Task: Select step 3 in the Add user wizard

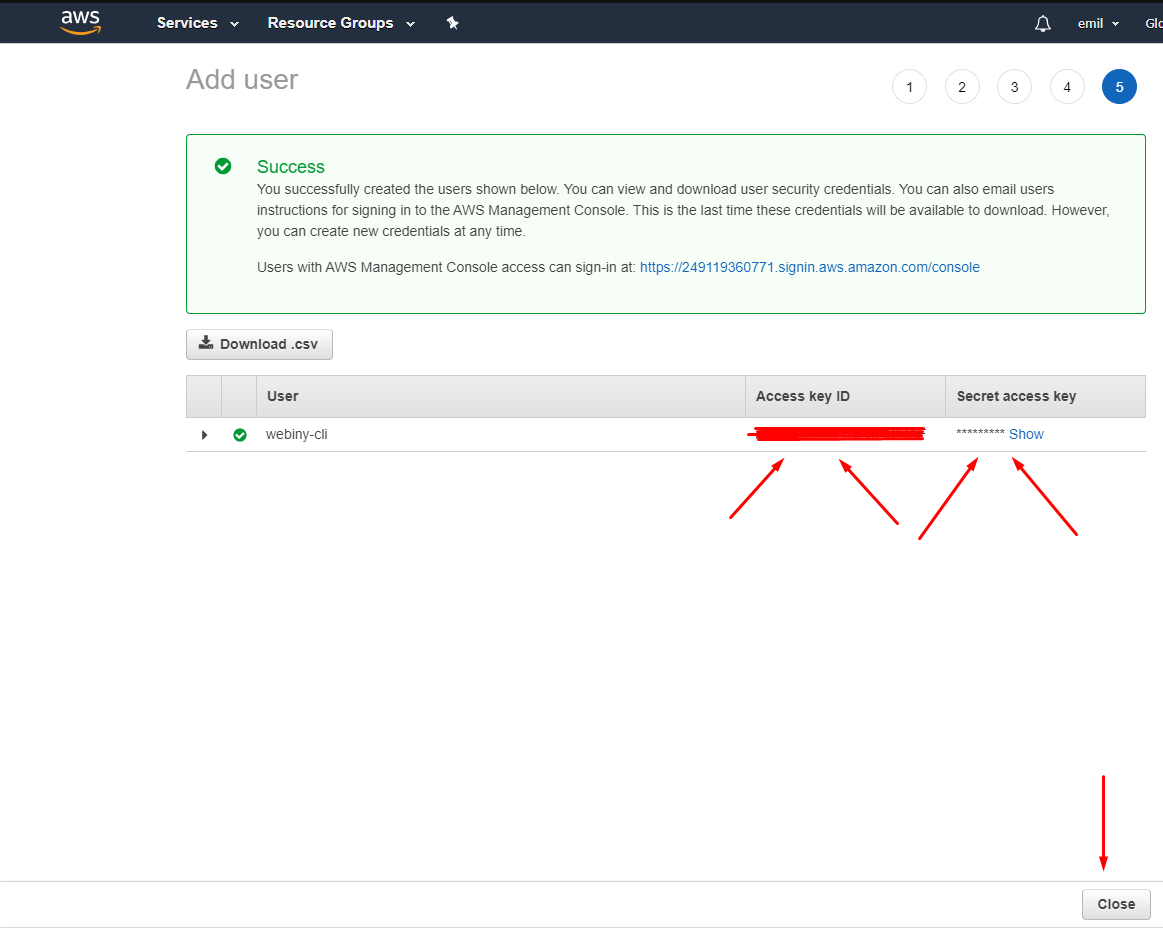Action: (1014, 86)
